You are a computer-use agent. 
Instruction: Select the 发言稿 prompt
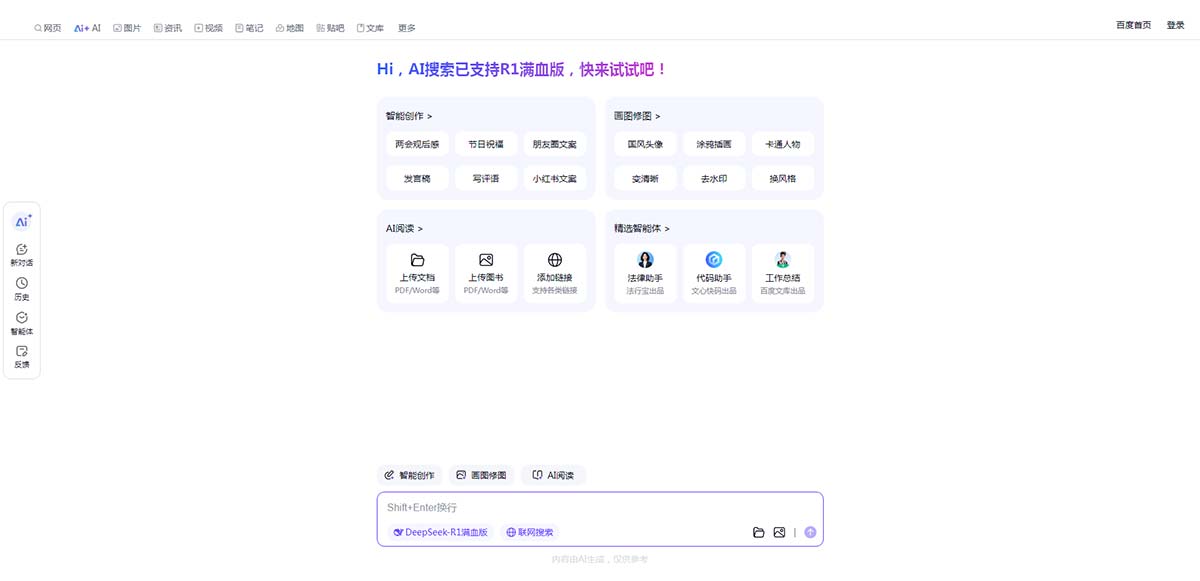click(x=417, y=179)
